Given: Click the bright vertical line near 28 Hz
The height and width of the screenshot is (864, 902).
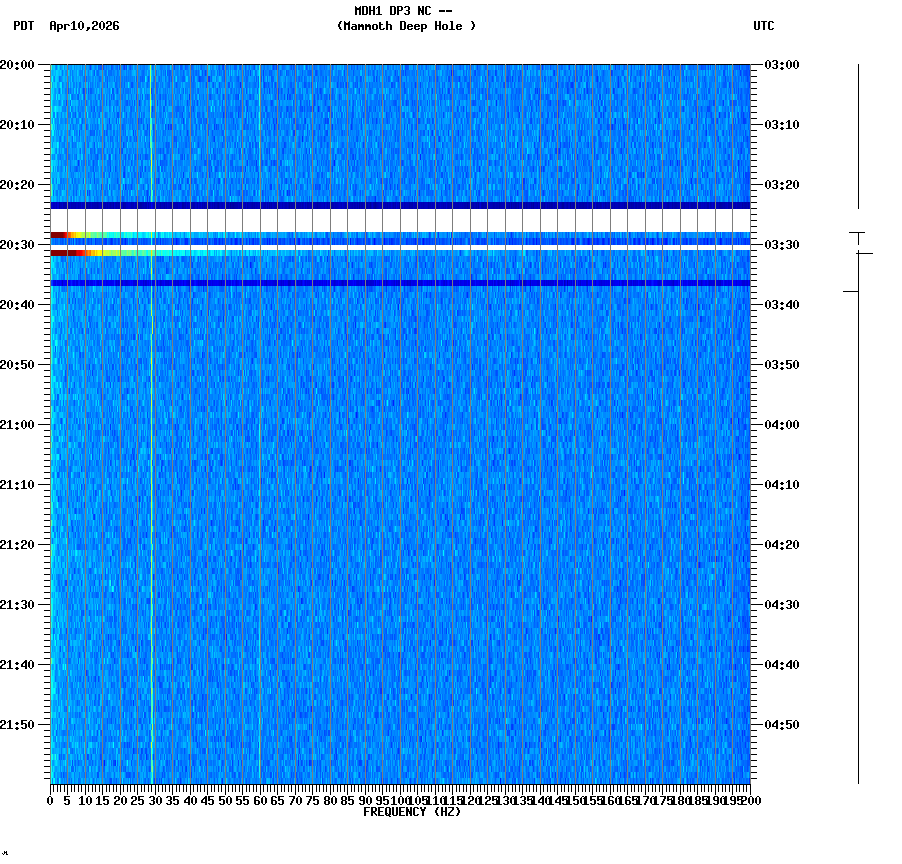Looking at the screenshot, I should [x=150, y=500].
